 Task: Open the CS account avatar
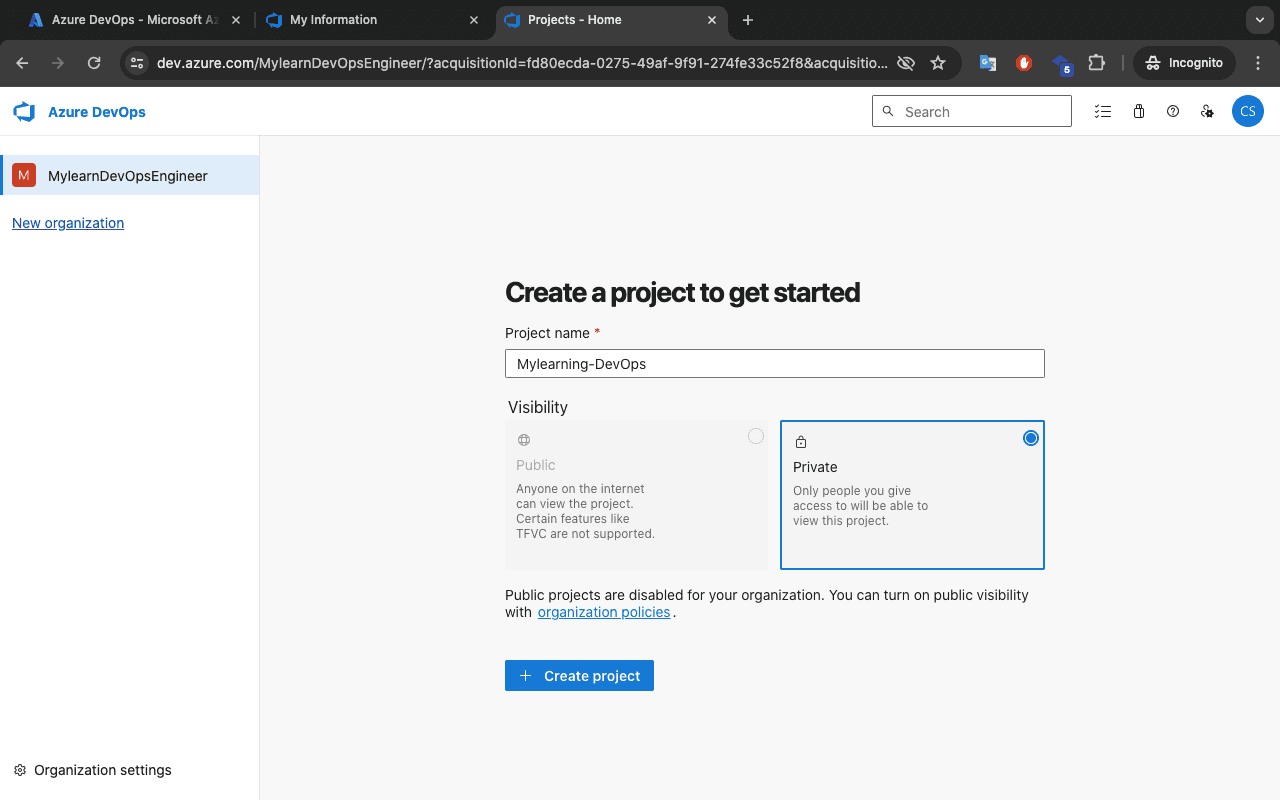point(1248,111)
